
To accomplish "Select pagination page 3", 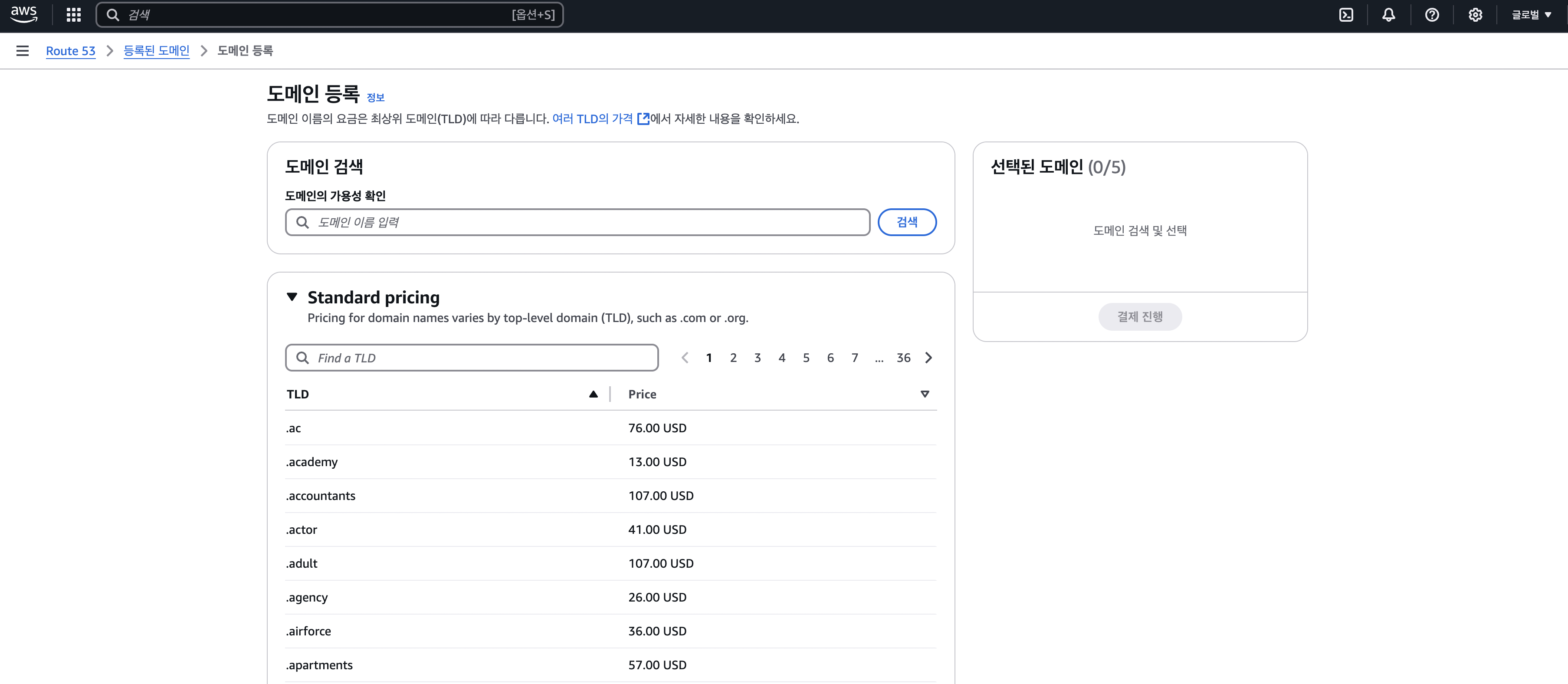I will click(757, 358).
